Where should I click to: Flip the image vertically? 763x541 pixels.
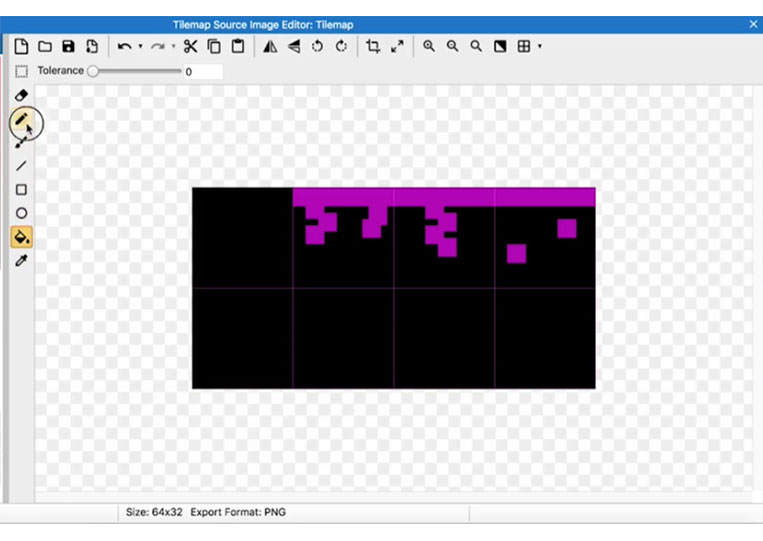pos(294,47)
